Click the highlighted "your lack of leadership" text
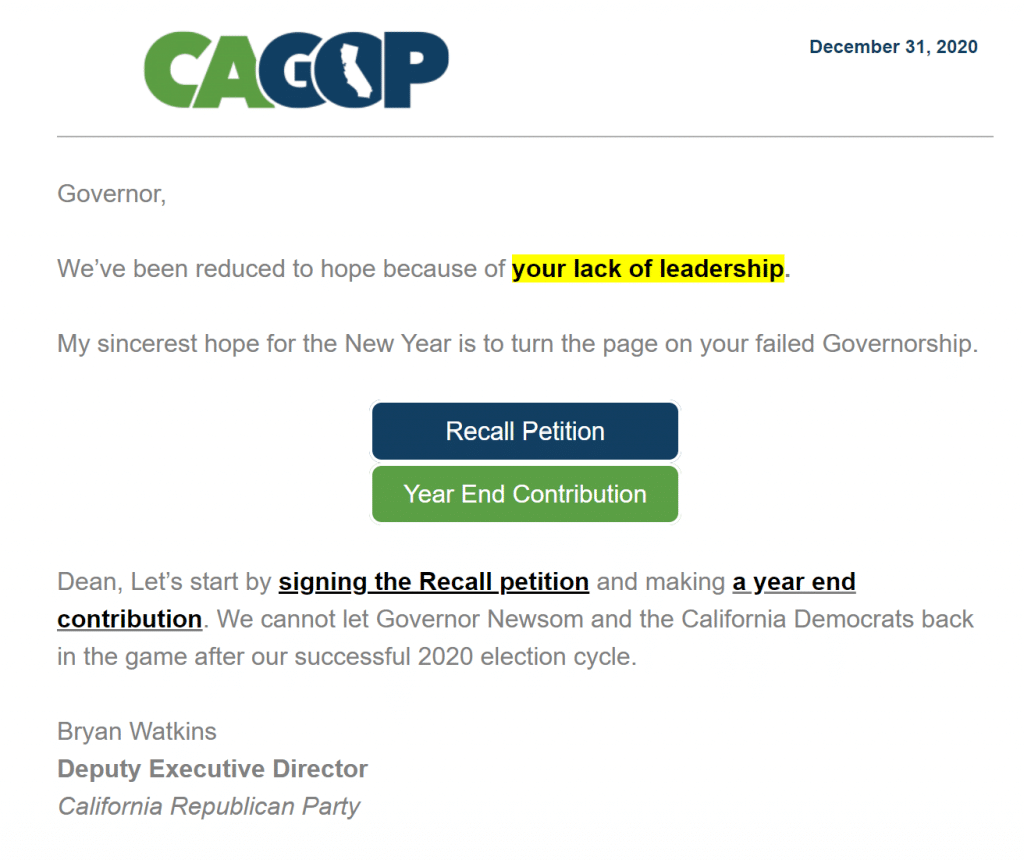The width and height of the screenshot is (1024, 860). click(x=648, y=269)
